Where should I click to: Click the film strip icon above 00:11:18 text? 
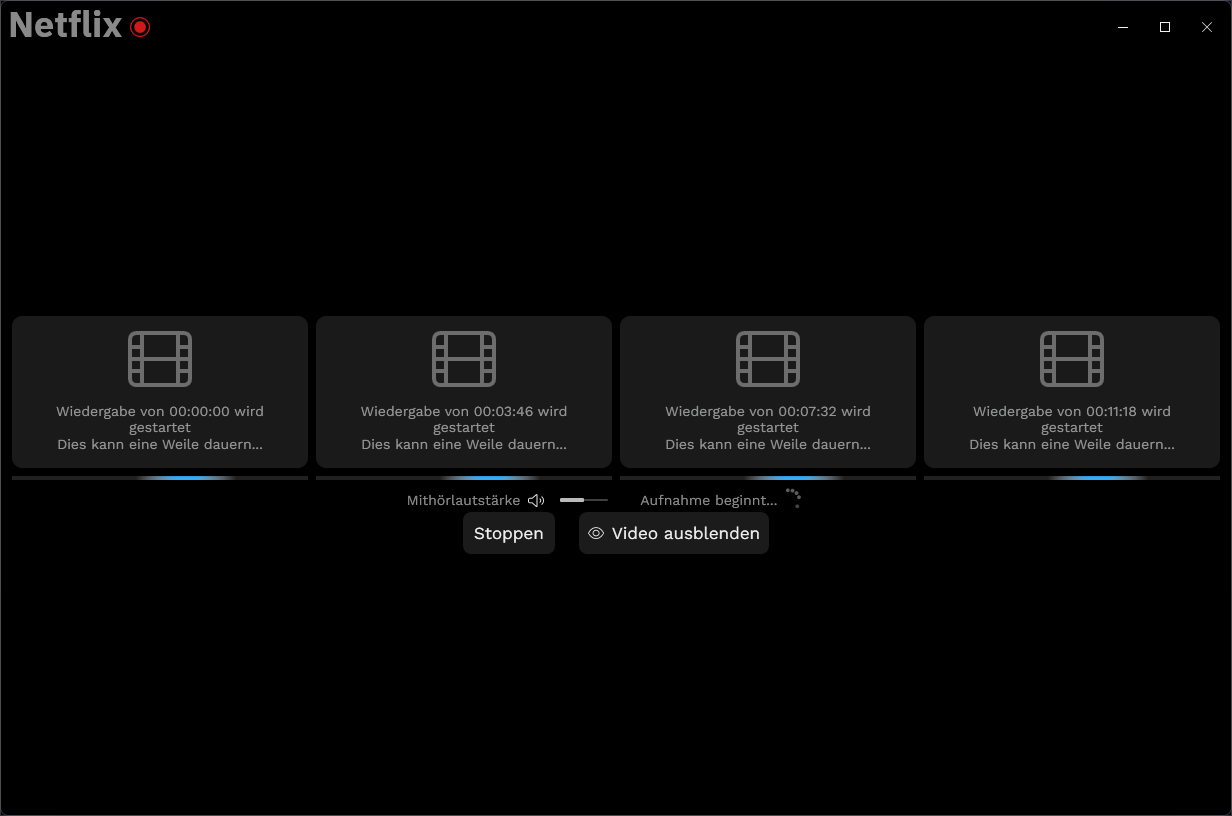[1072, 359]
